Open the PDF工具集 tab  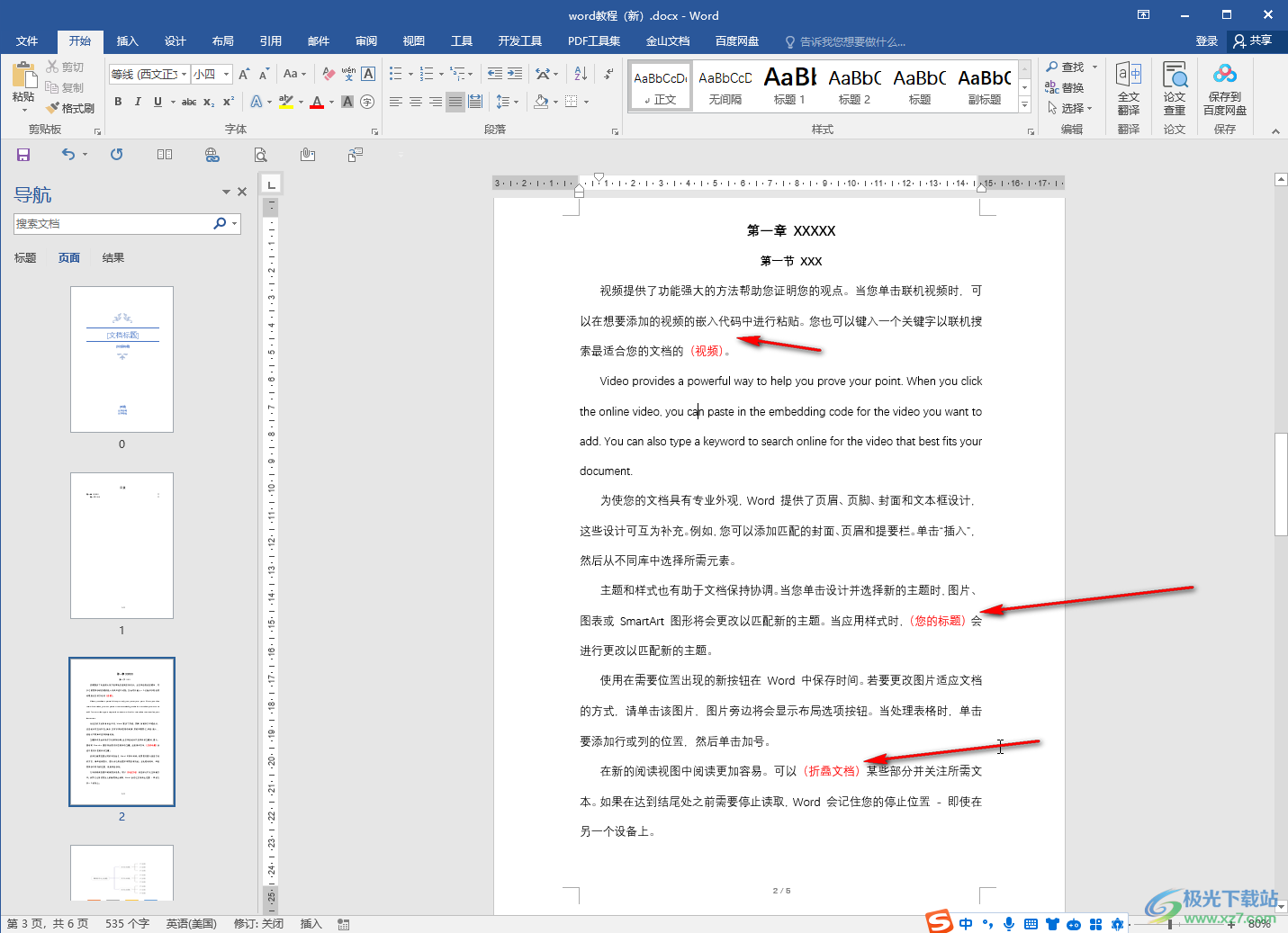(594, 41)
